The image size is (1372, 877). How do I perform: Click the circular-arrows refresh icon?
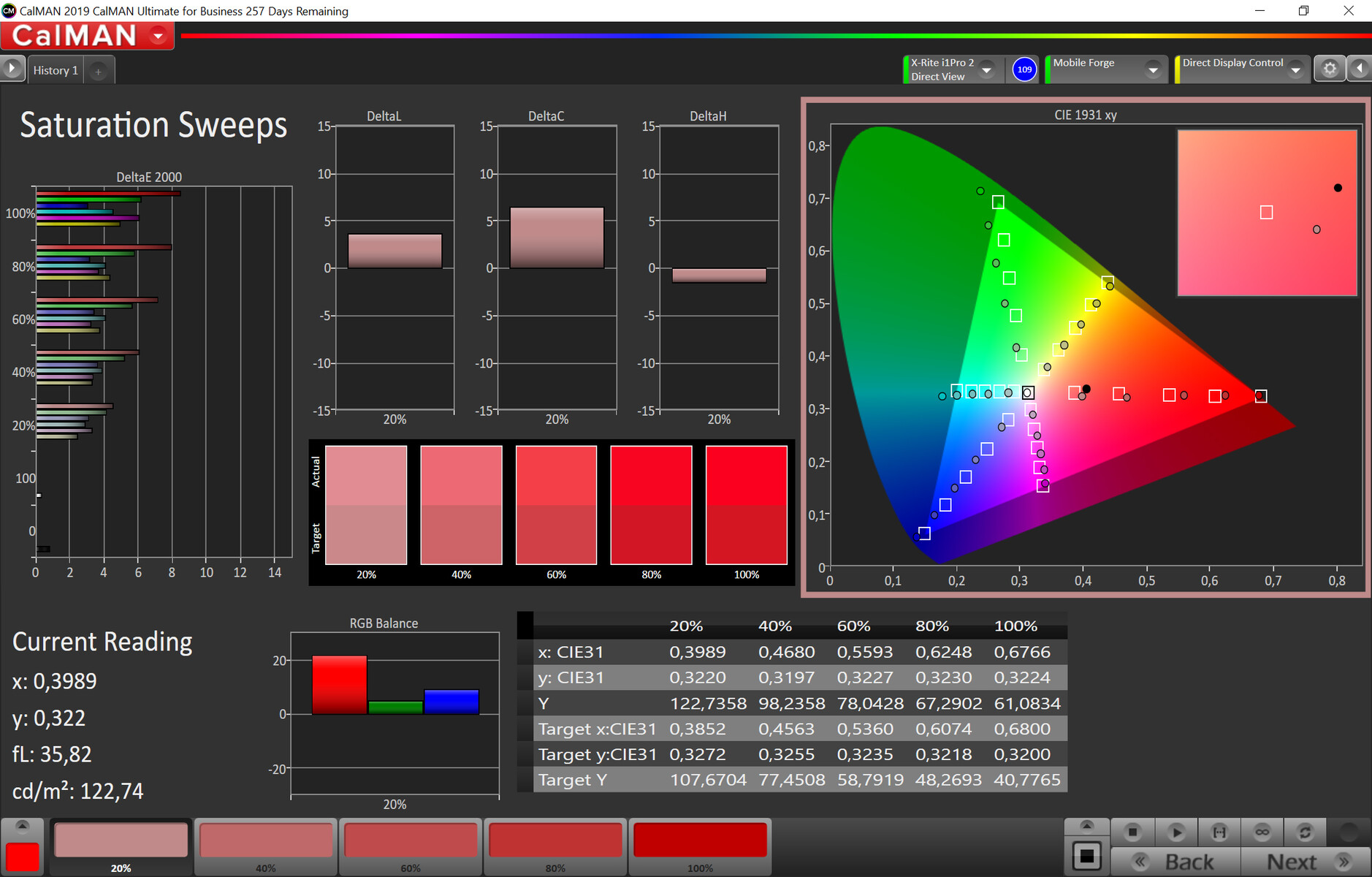[x=1305, y=832]
